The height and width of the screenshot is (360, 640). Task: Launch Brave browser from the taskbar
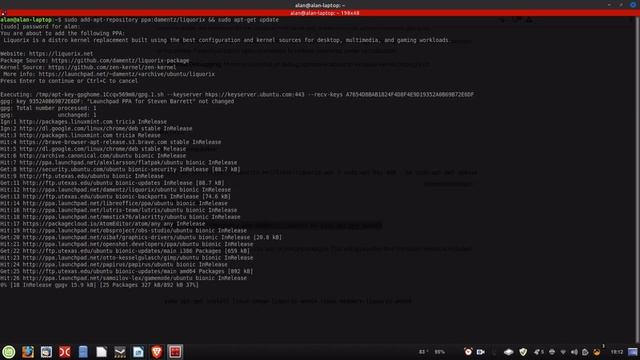tap(156, 352)
